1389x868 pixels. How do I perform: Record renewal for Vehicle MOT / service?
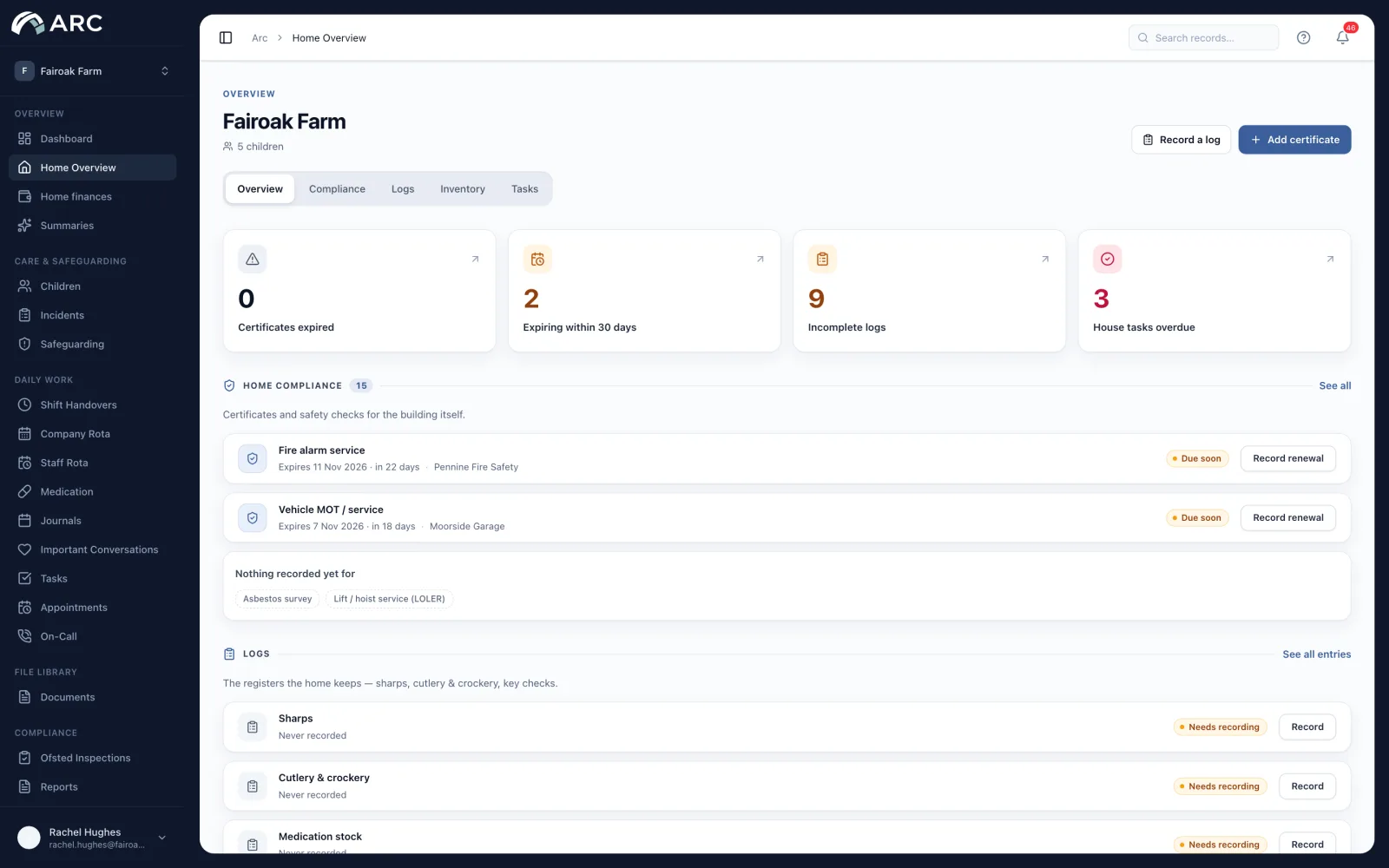click(1288, 518)
